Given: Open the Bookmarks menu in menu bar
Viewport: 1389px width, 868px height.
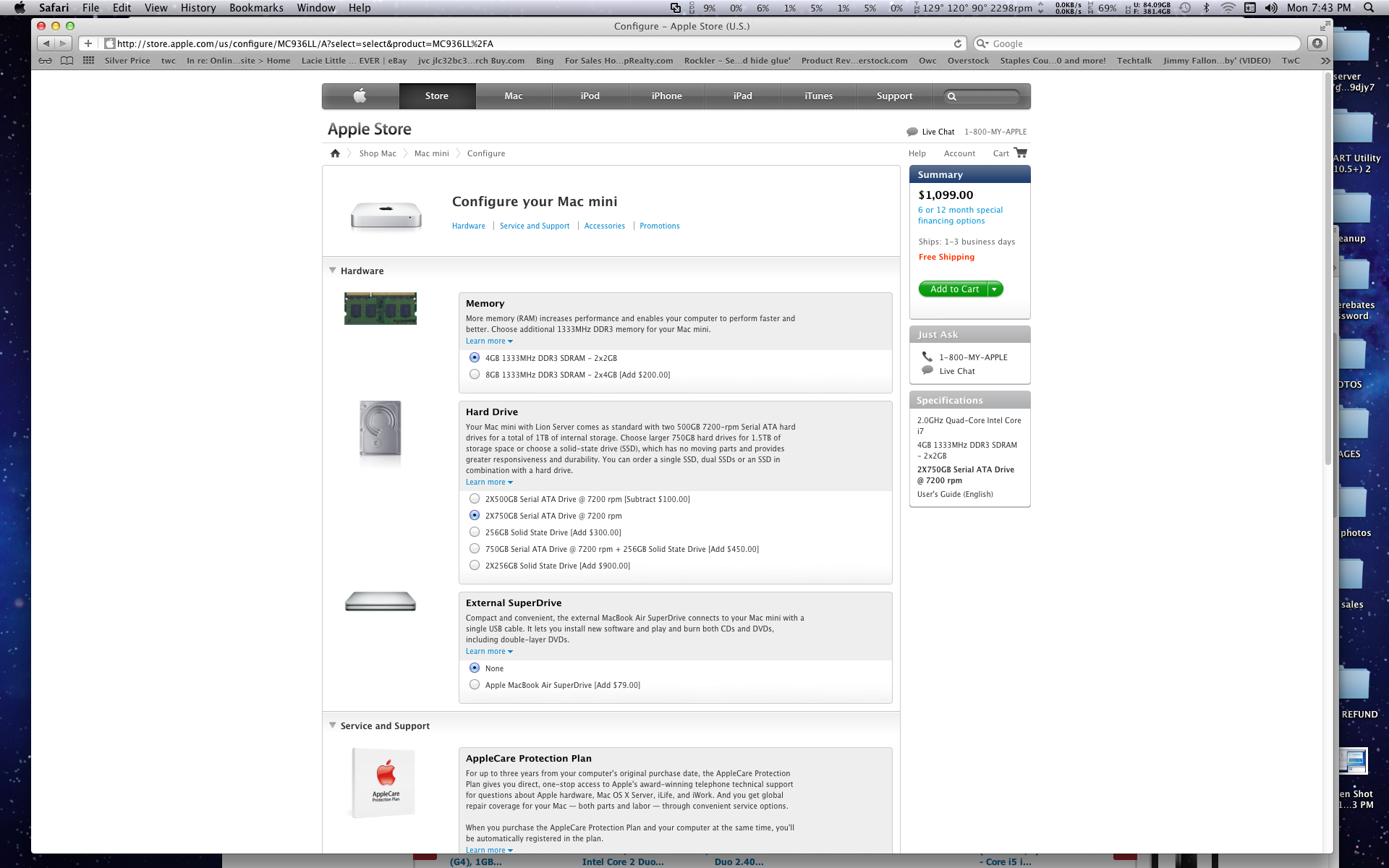Looking at the screenshot, I should [256, 8].
